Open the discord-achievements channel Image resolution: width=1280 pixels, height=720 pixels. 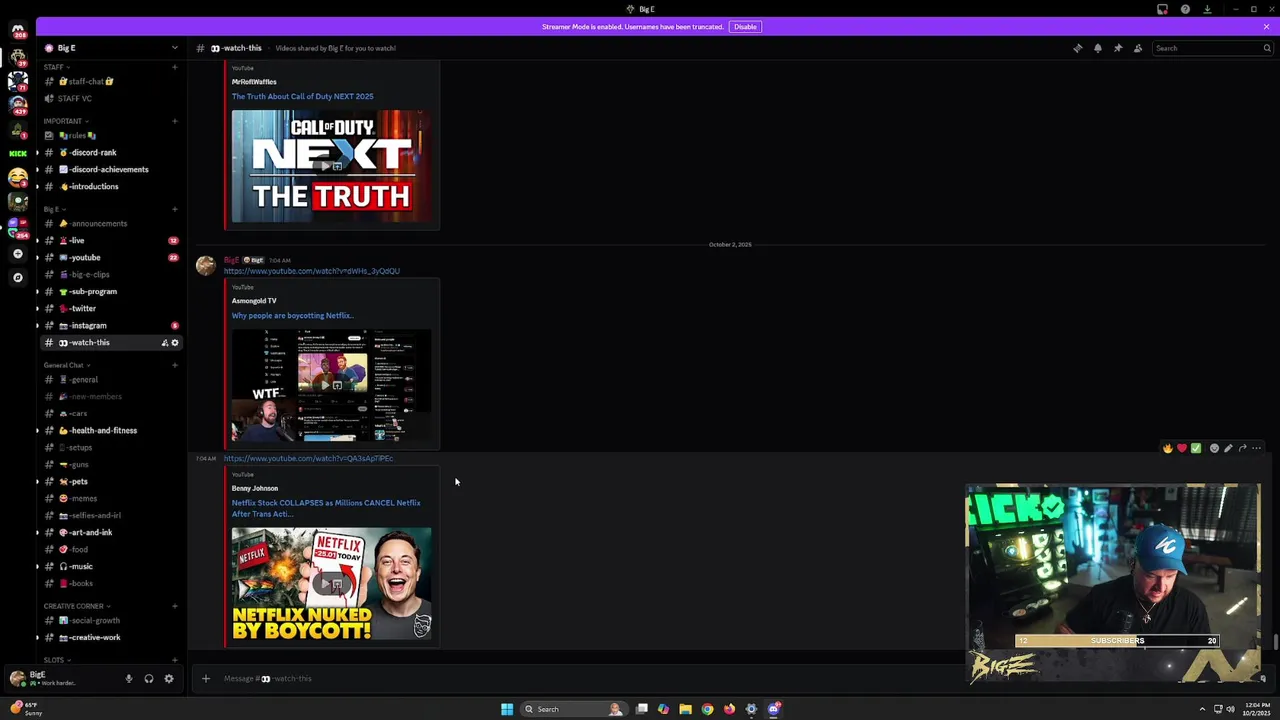tap(110, 170)
